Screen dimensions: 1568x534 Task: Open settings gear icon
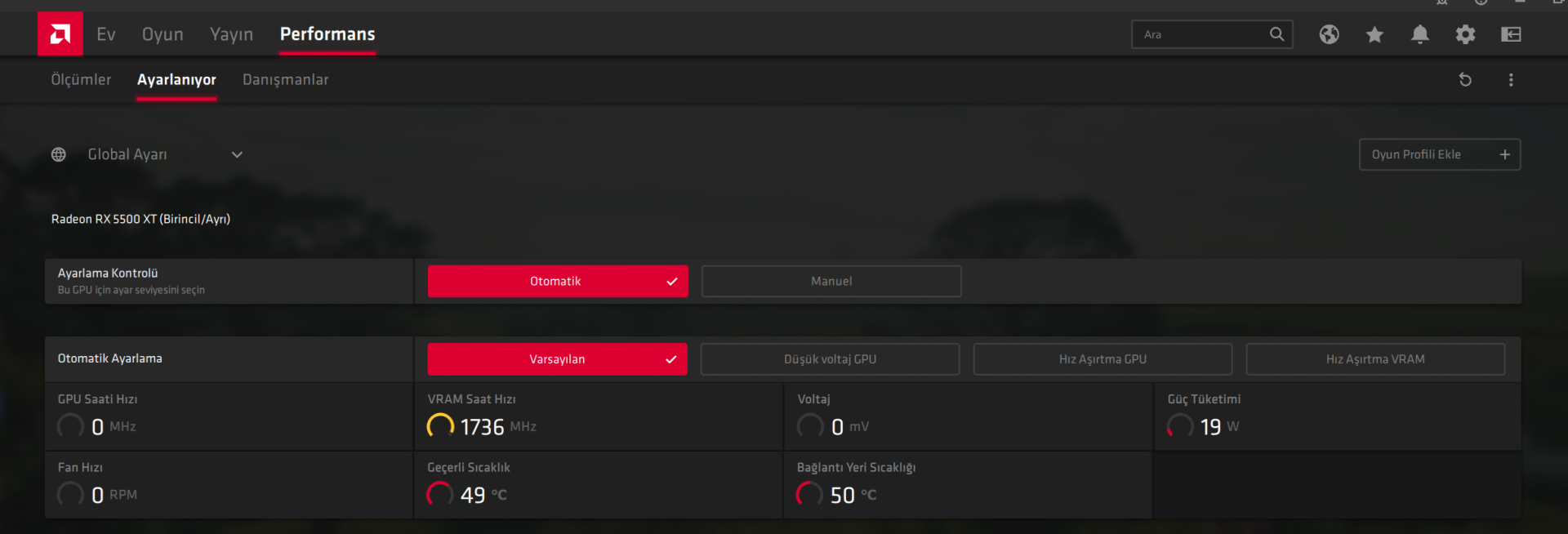coord(1465,34)
